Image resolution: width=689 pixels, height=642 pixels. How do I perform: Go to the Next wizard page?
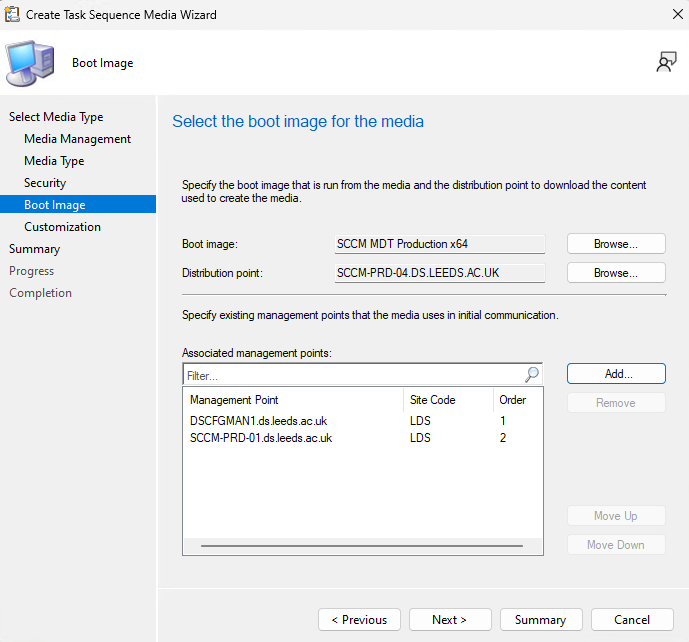pos(448,620)
